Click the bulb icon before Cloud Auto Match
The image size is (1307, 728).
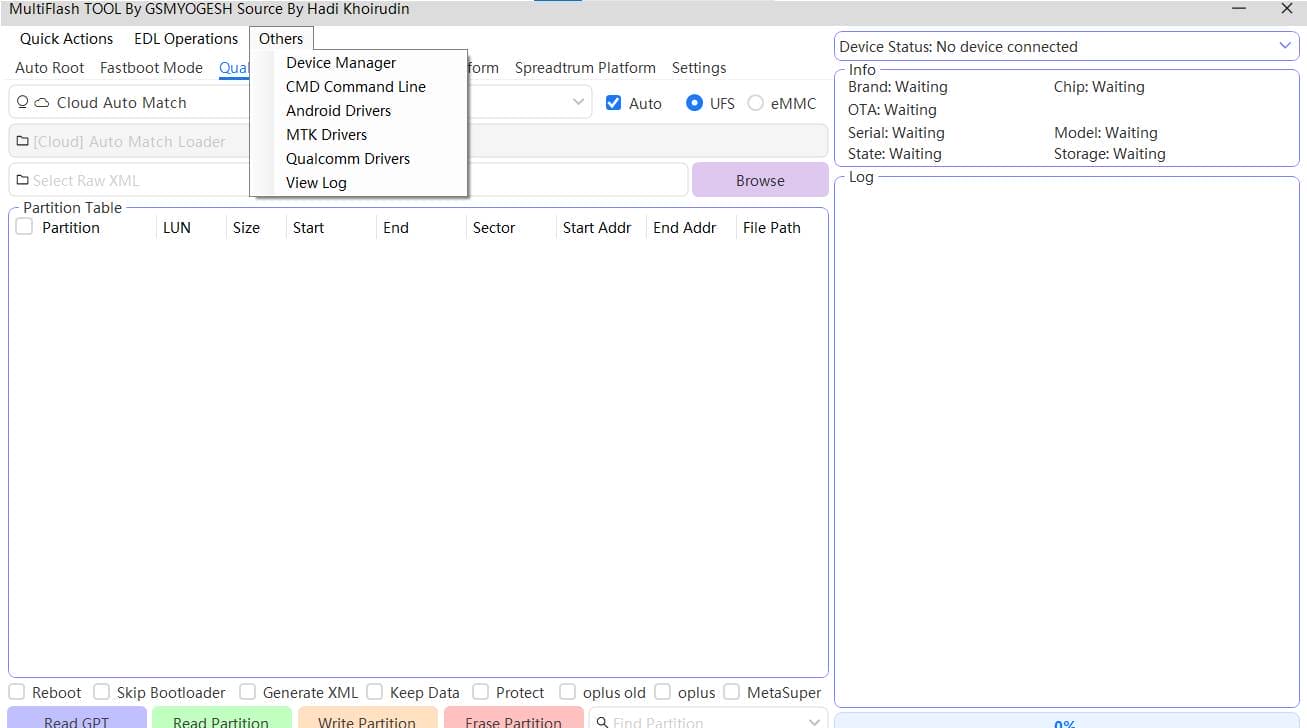tap(22, 102)
